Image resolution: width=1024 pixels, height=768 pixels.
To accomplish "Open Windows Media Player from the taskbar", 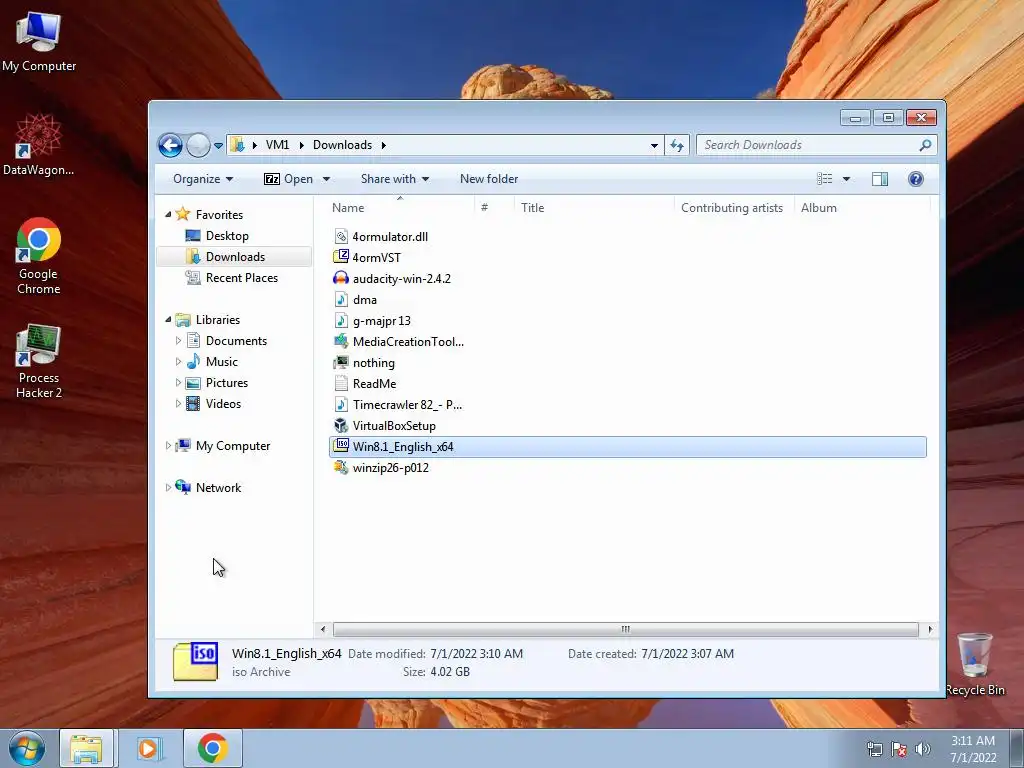I will [x=149, y=748].
